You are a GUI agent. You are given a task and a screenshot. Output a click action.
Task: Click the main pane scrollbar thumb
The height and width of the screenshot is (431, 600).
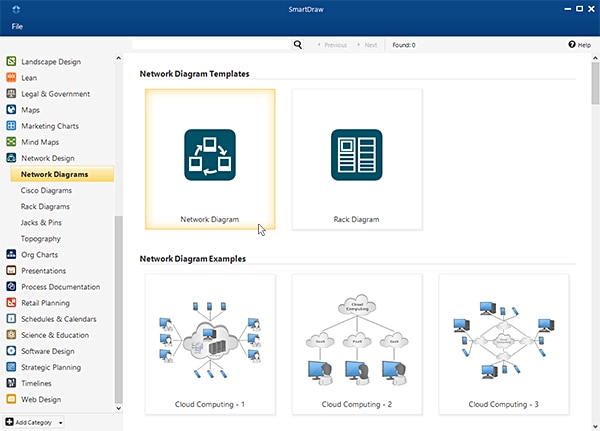(x=595, y=83)
